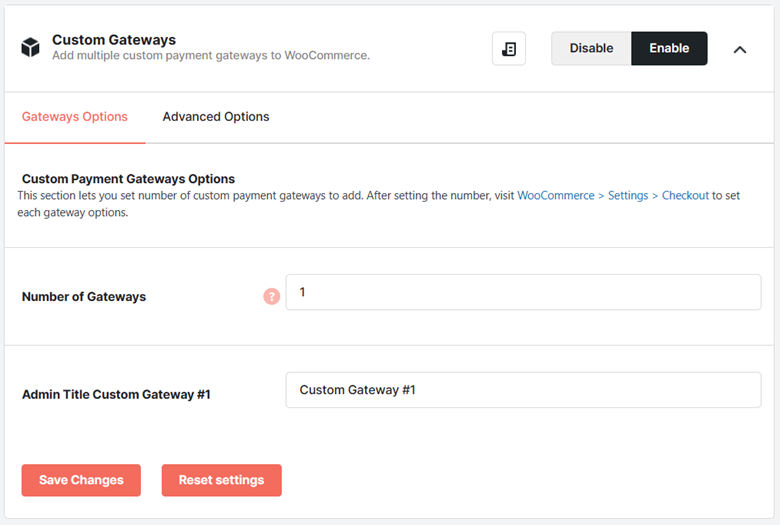The height and width of the screenshot is (525, 780).
Task: Click the Reset settings button
Action: tap(221, 480)
